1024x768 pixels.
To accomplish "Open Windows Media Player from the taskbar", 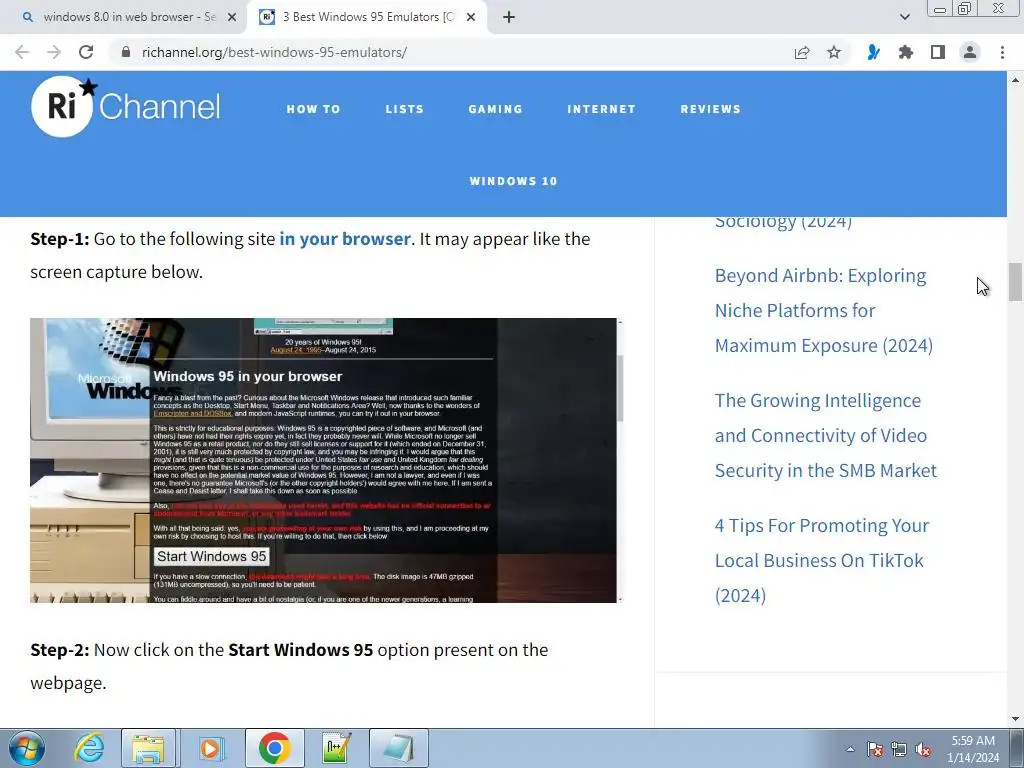I will (211, 748).
